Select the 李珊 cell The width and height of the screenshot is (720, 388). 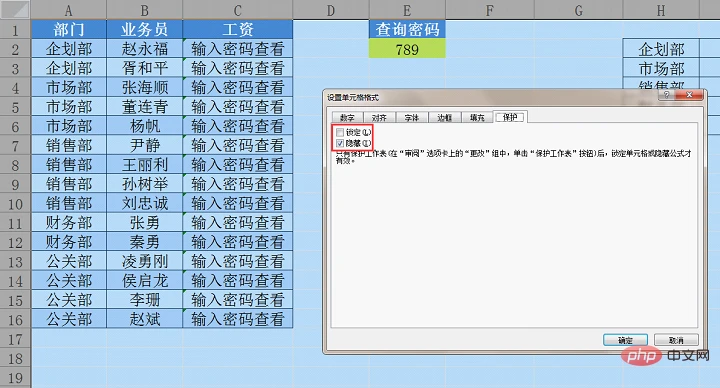coord(144,299)
